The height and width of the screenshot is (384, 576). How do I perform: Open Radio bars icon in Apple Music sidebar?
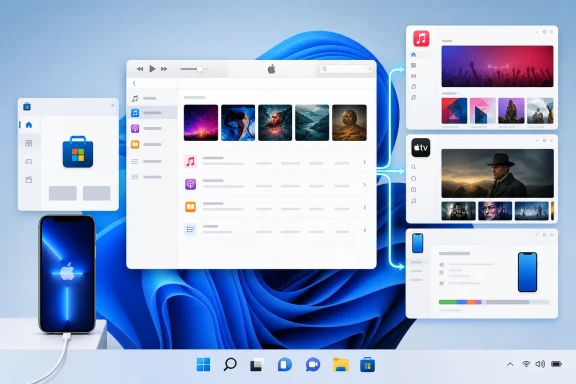(414, 76)
